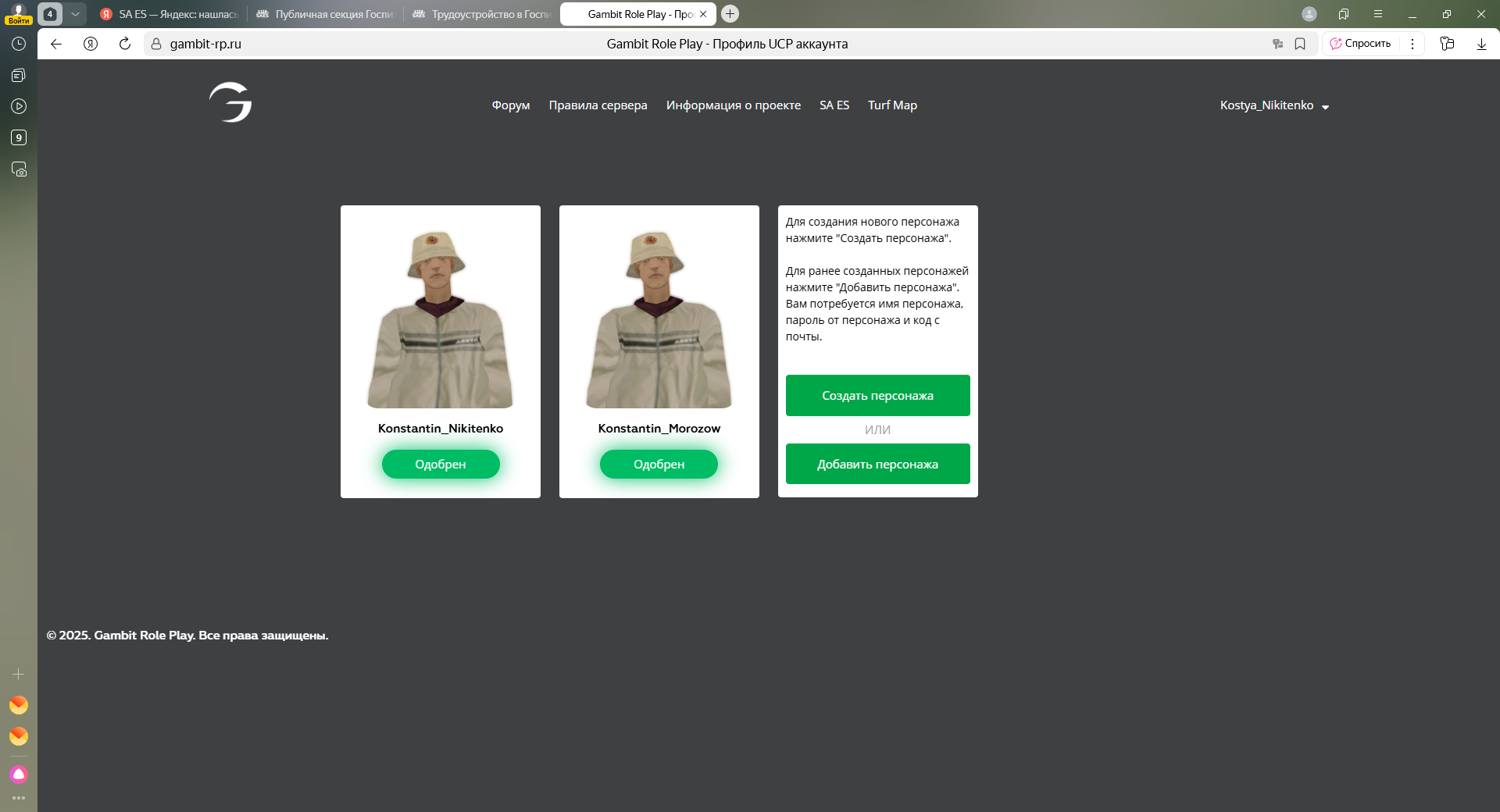Click the Konstantin_Nikitenko name text
This screenshot has width=1500, height=812.
pyautogui.click(x=441, y=429)
